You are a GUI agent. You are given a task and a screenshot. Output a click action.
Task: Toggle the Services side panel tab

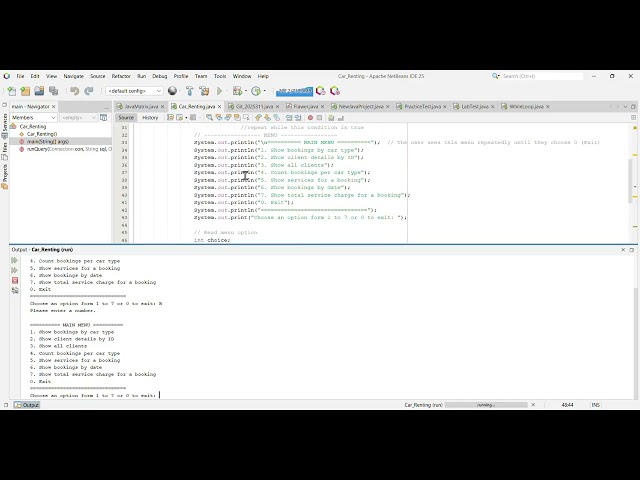click(4, 121)
